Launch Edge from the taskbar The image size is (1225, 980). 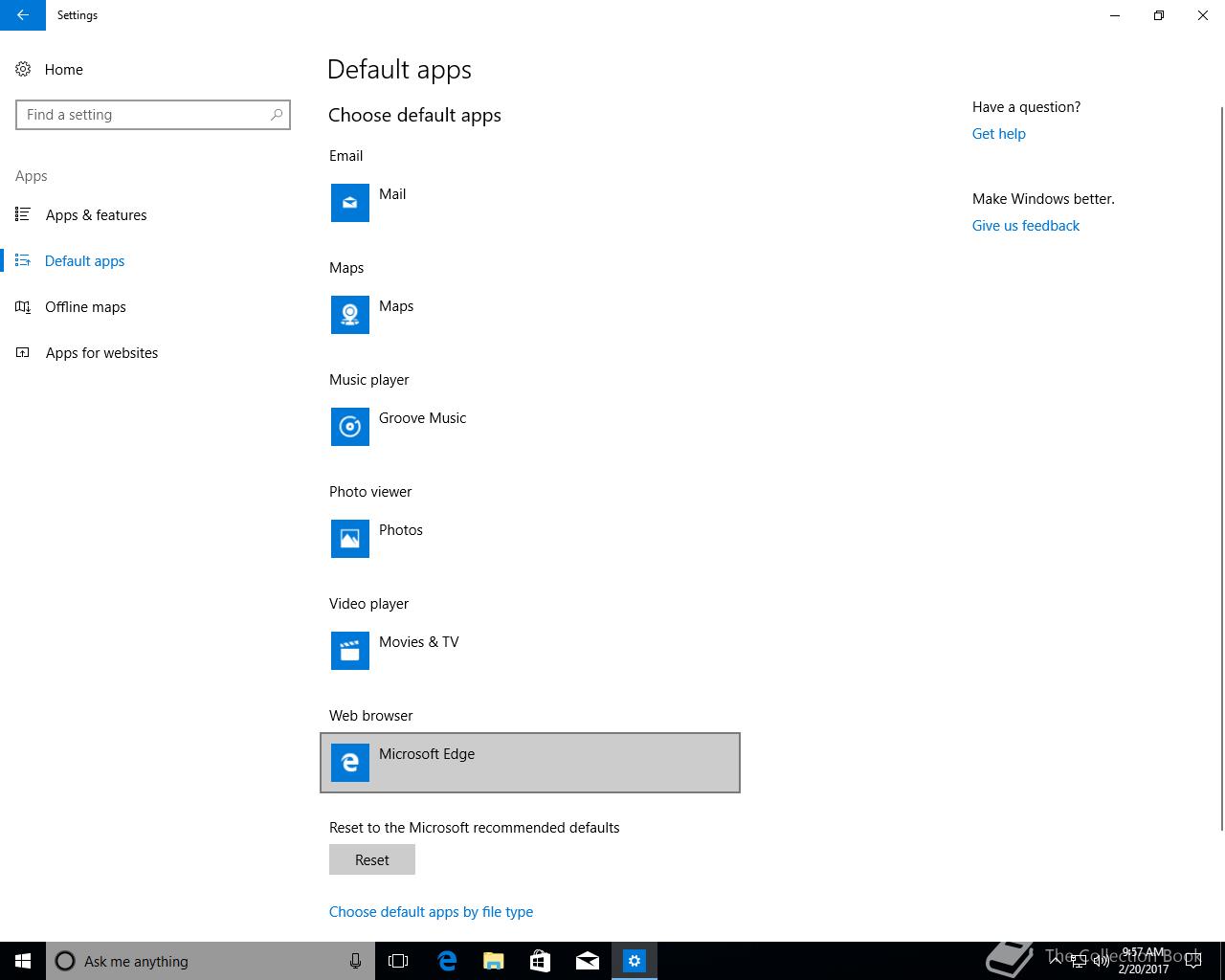[x=446, y=961]
